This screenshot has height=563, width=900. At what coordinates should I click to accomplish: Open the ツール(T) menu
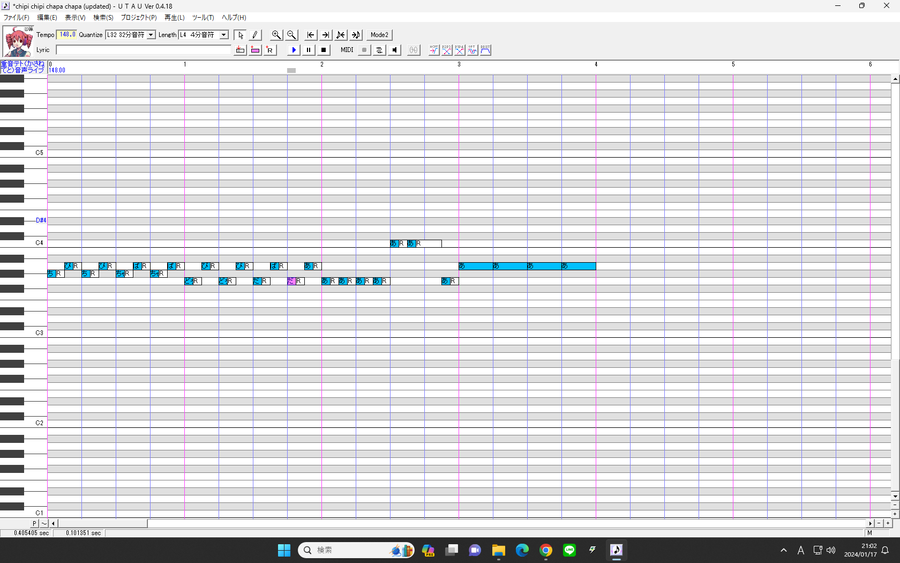pos(203,18)
